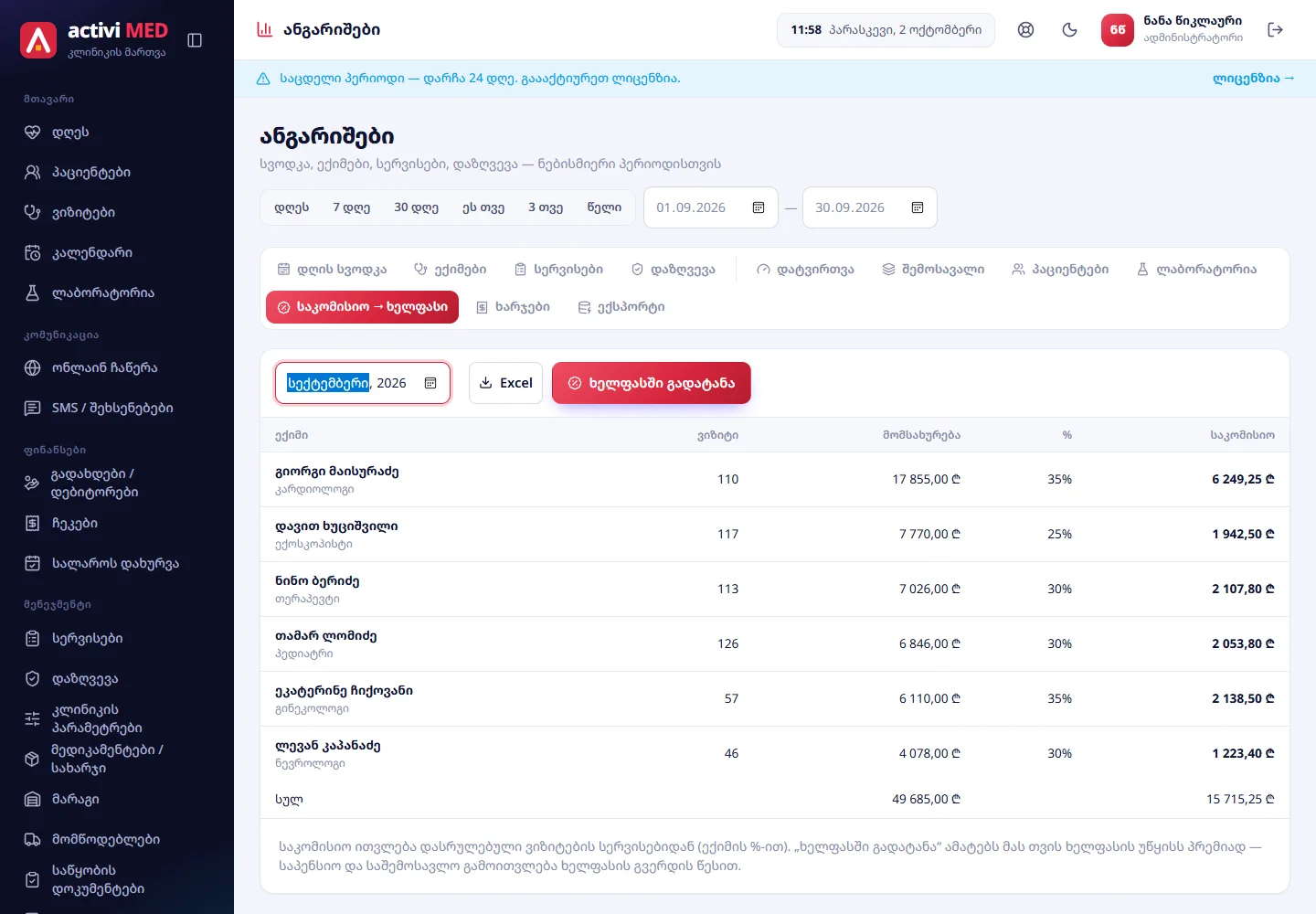Open the end date 30.09.2026 calendar picker
The height and width of the screenshot is (914, 1316).
(x=918, y=207)
